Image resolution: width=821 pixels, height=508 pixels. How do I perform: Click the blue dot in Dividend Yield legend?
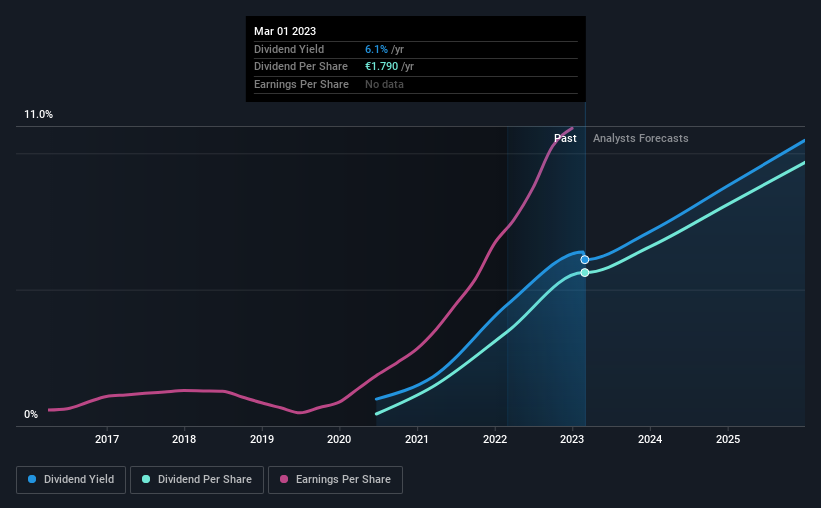(x=32, y=479)
